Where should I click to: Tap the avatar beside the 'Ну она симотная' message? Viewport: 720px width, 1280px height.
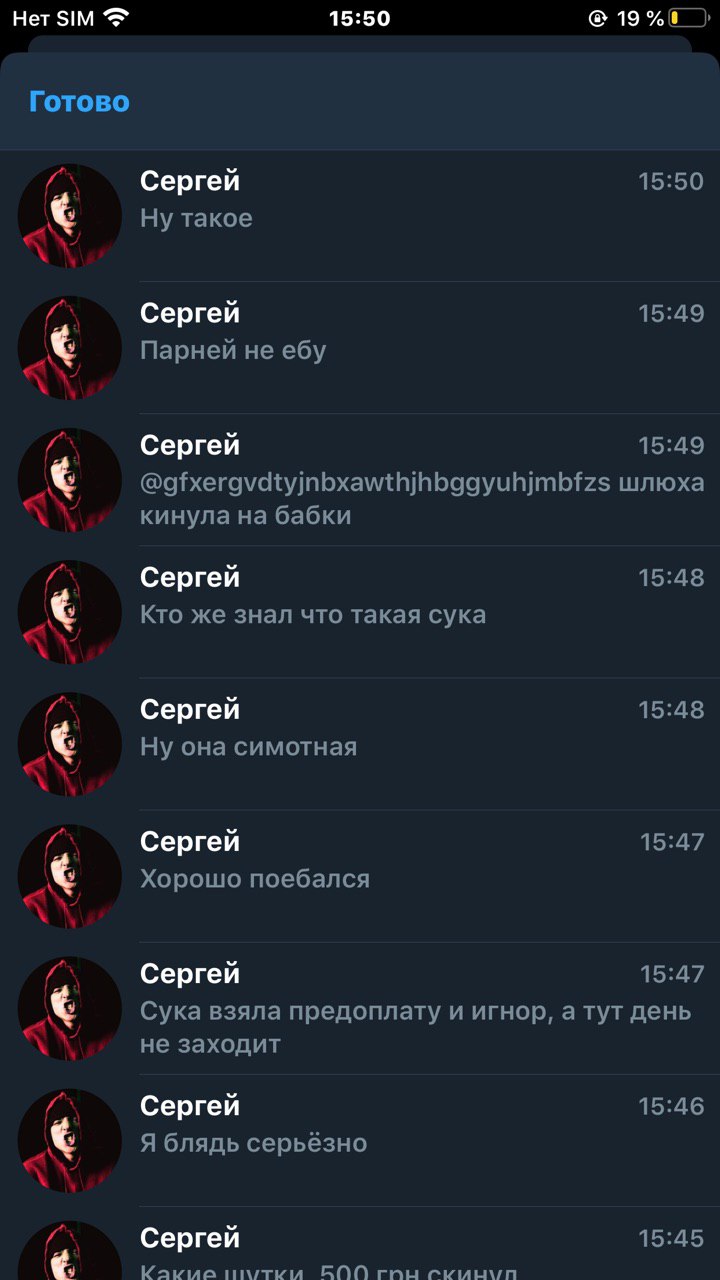[70, 744]
